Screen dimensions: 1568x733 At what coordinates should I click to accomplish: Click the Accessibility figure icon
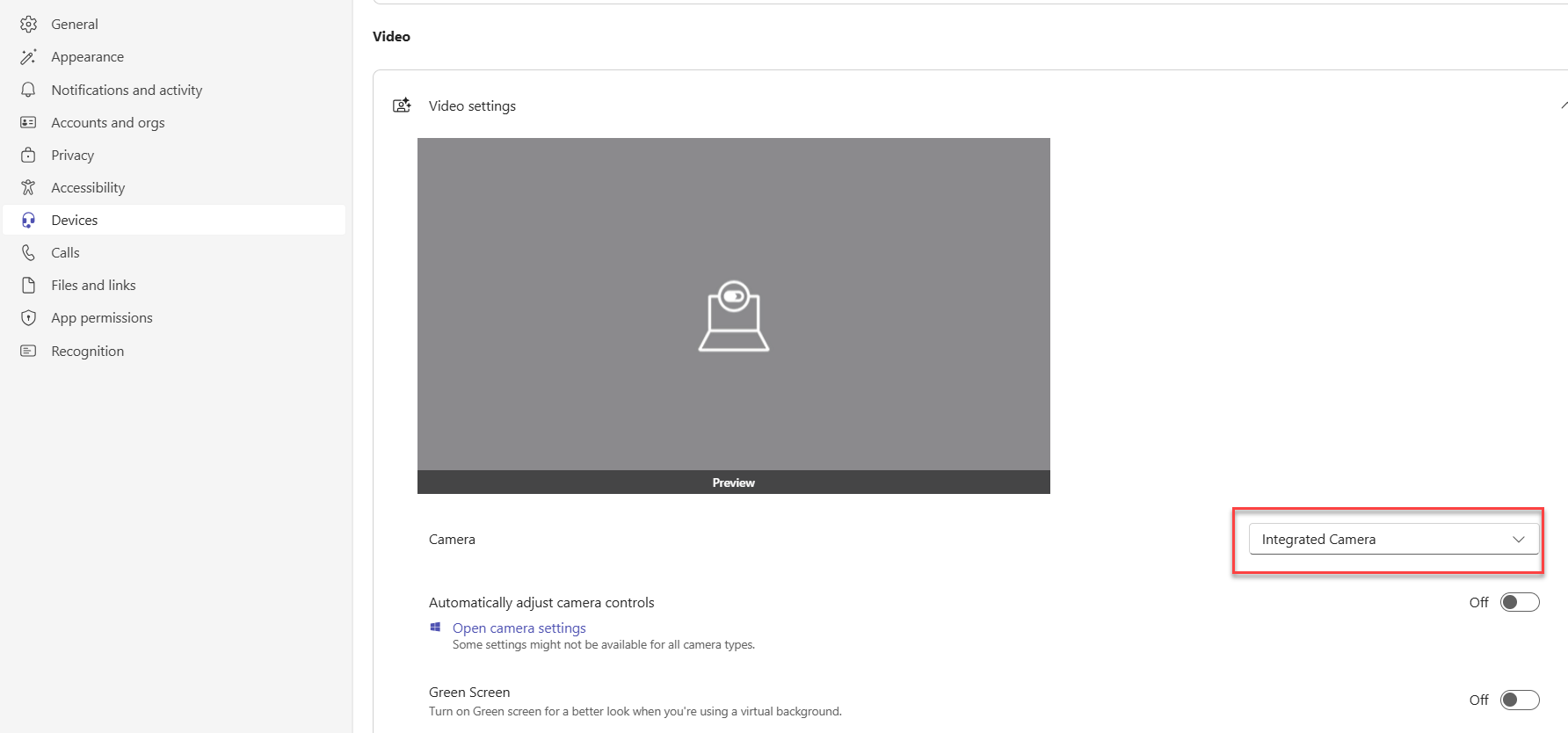point(28,187)
